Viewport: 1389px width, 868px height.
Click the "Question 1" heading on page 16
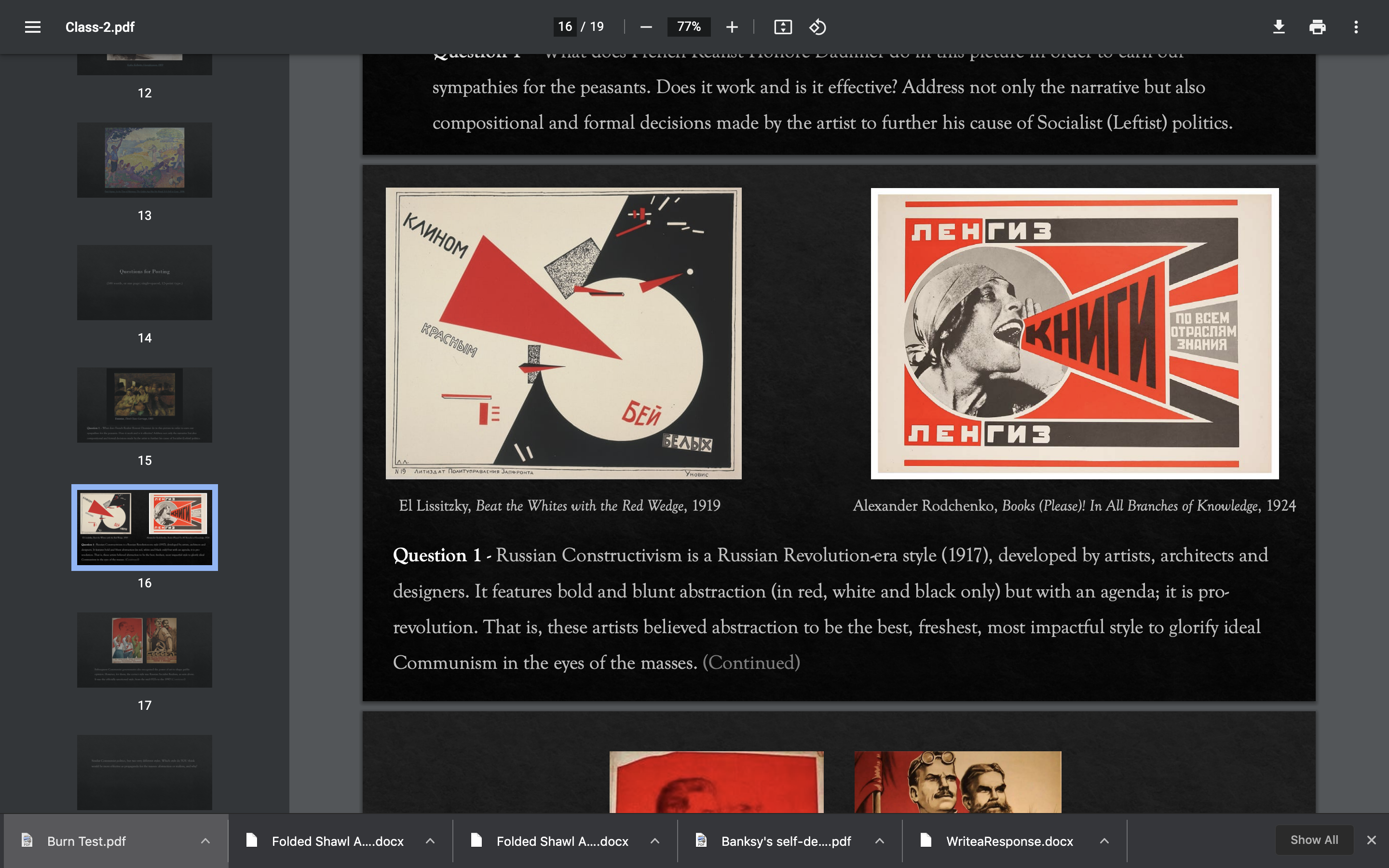click(437, 555)
